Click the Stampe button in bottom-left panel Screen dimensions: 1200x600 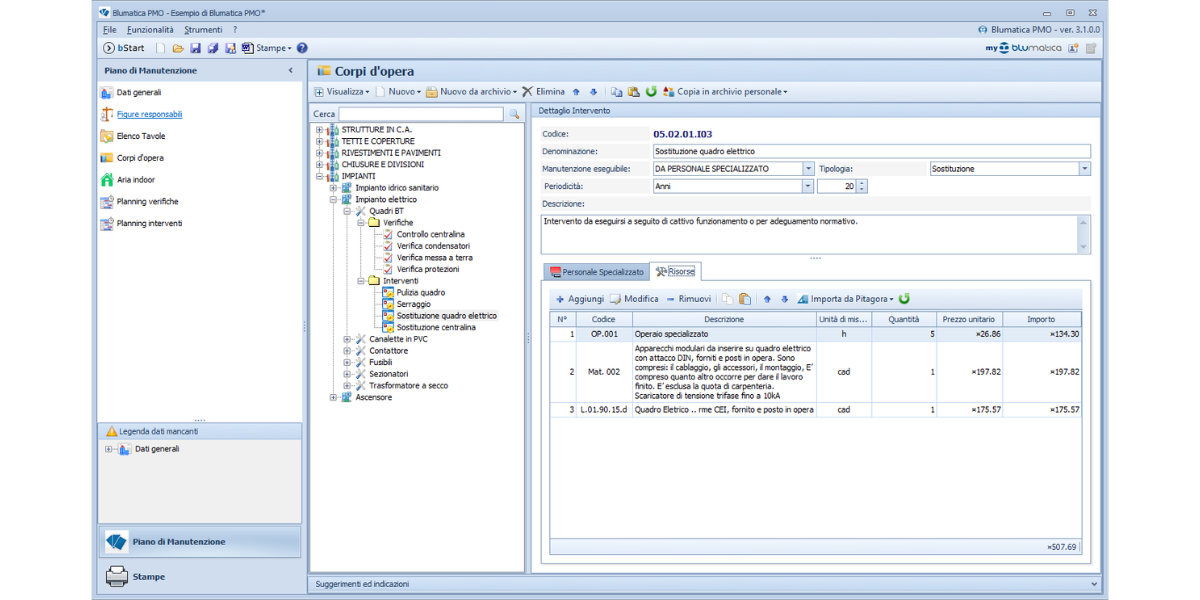(148, 577)
